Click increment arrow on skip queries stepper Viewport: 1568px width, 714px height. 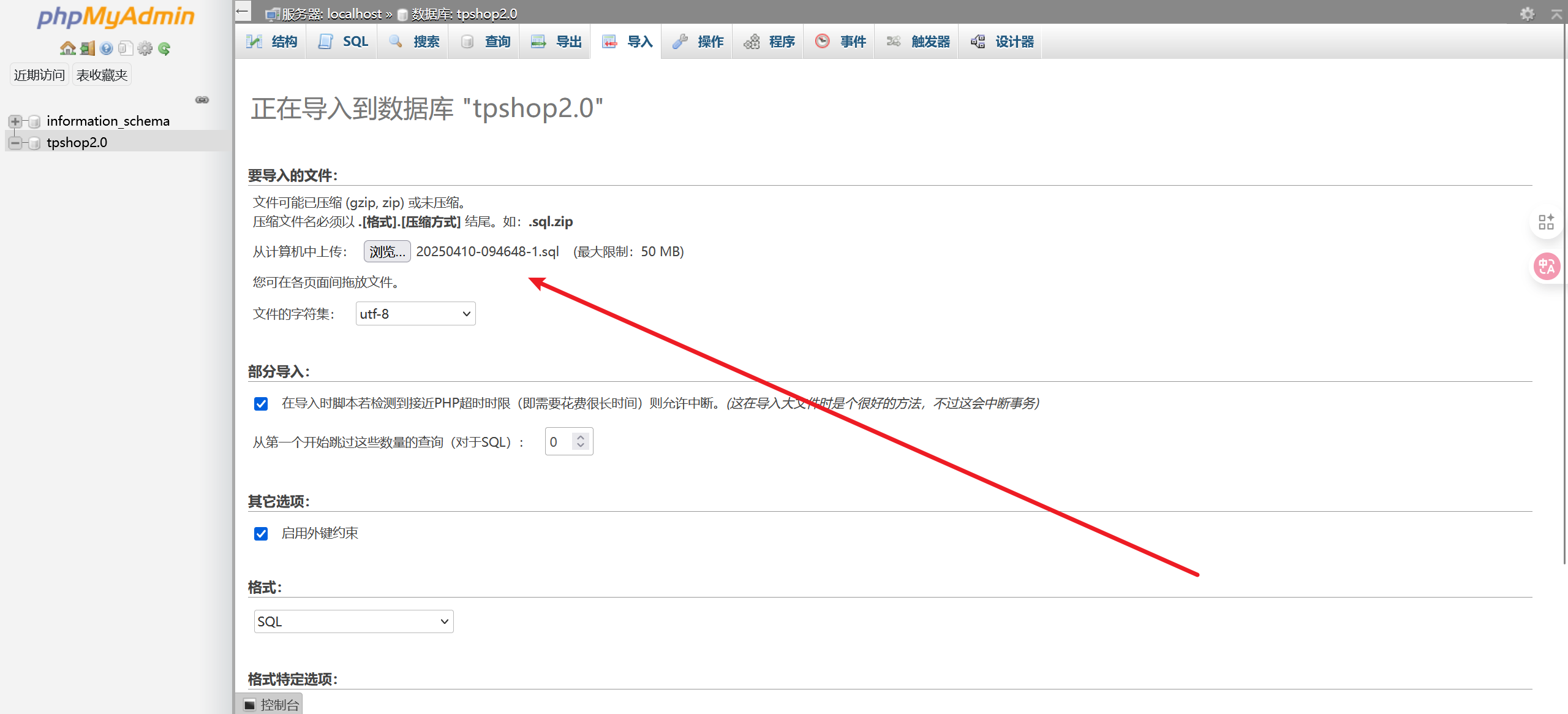click(x=581, y=437)
